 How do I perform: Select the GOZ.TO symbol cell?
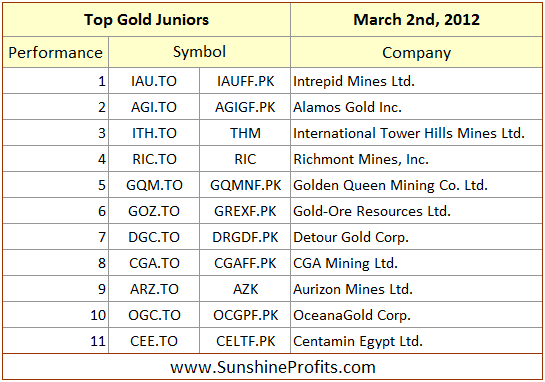(154, 211)
